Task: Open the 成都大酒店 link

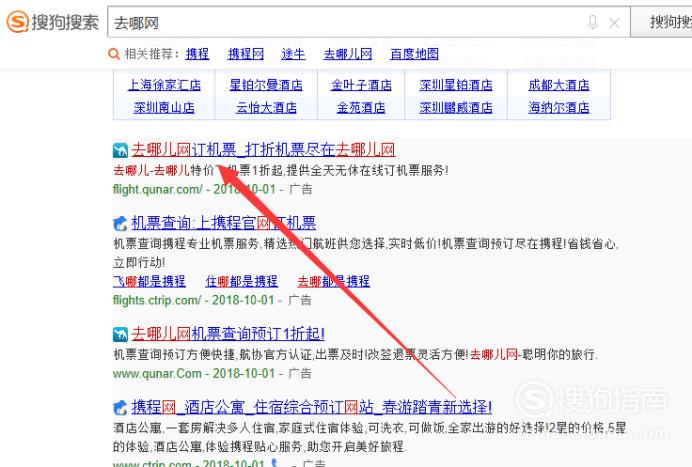Action: 559,85
